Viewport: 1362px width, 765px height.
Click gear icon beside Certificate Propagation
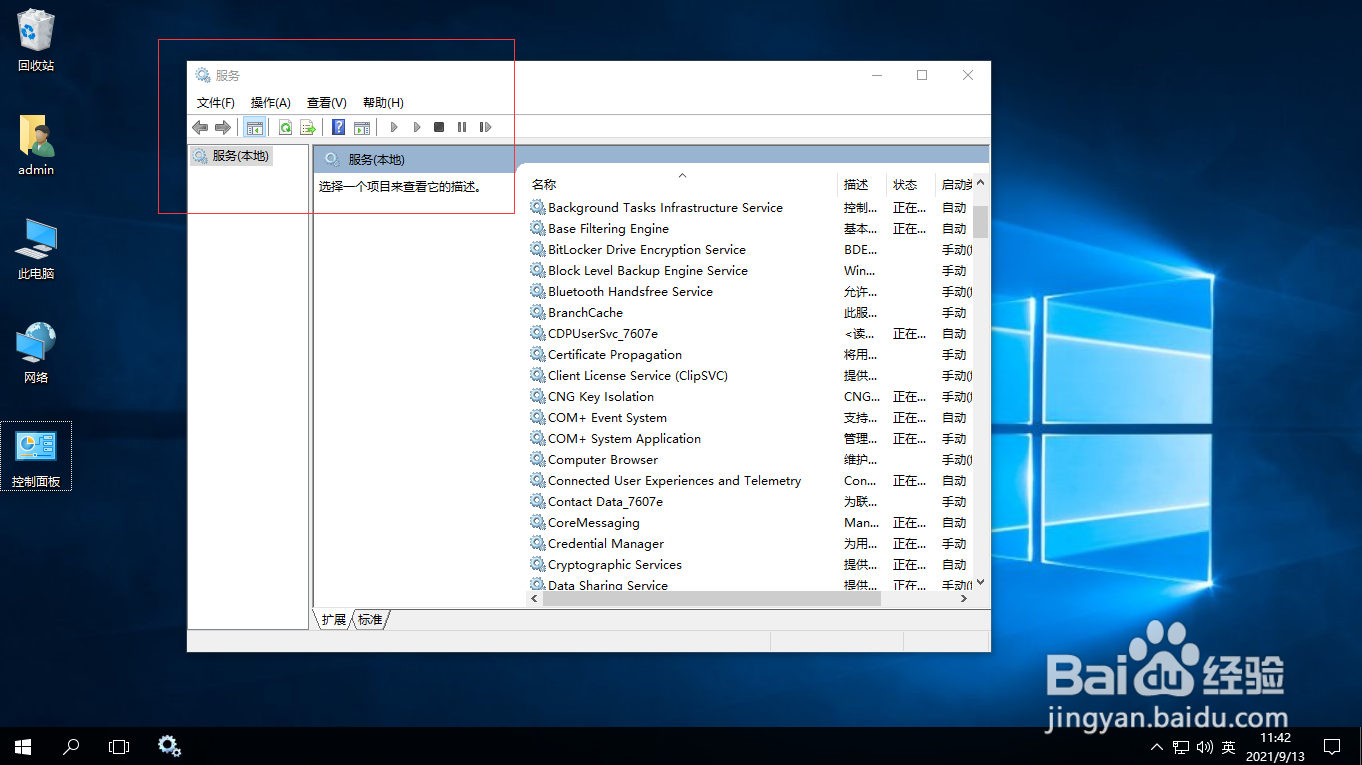click(x=538, y=354)
